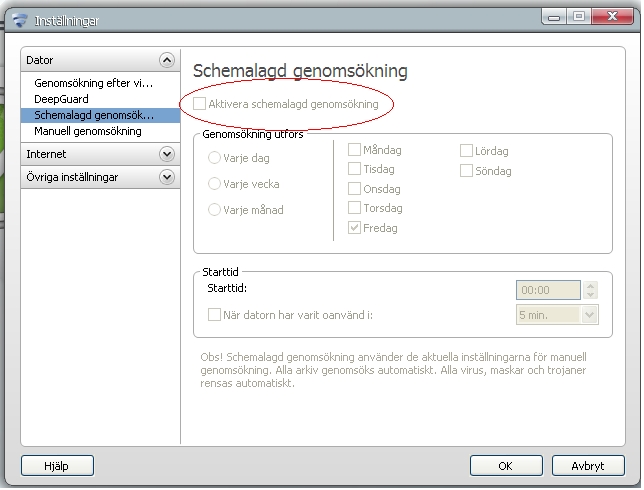
Task: Click the Genomsökning utförs group label
Action: coord(253,134)
